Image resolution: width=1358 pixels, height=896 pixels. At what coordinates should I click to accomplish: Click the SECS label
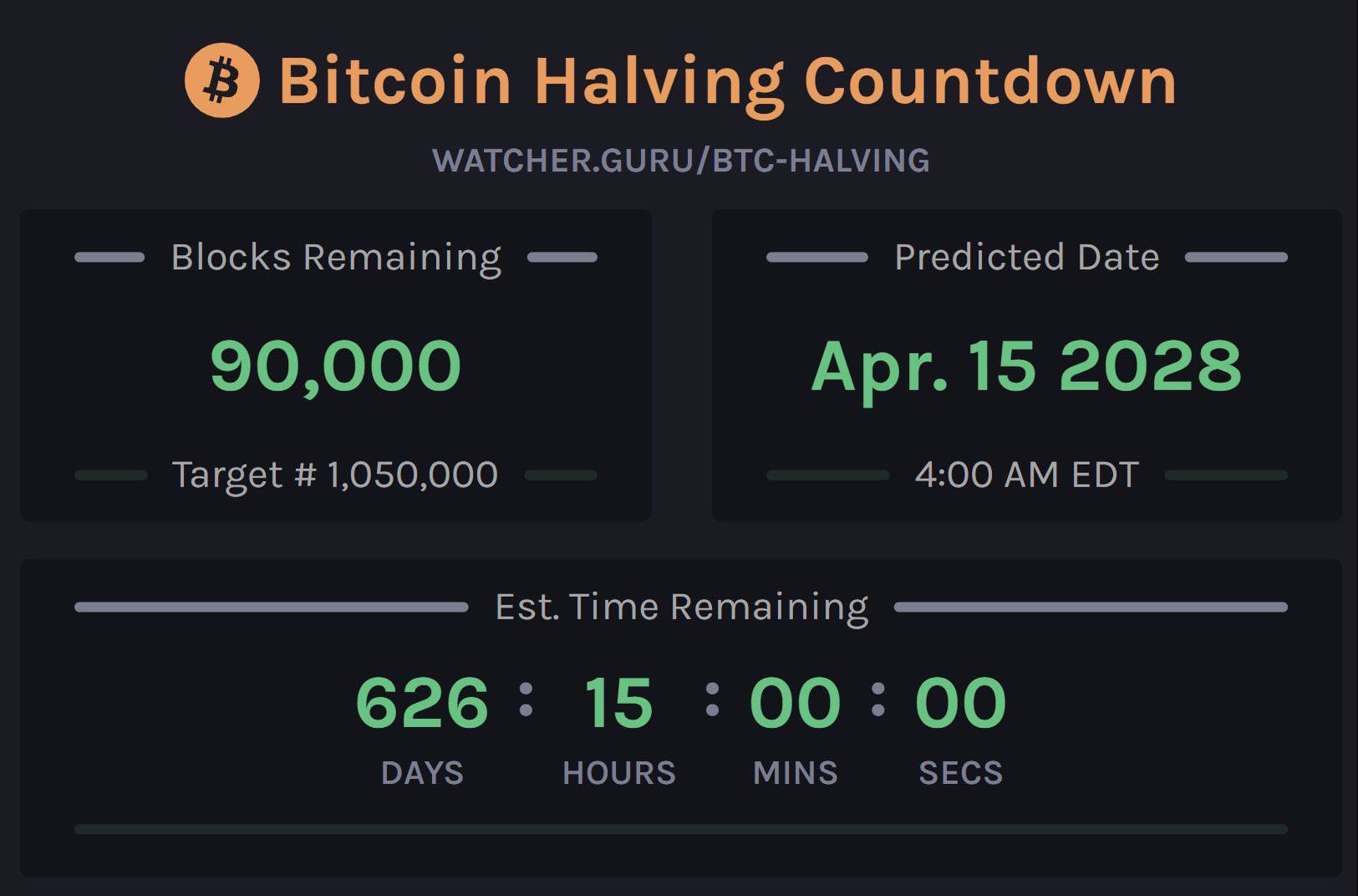[961, 773]
